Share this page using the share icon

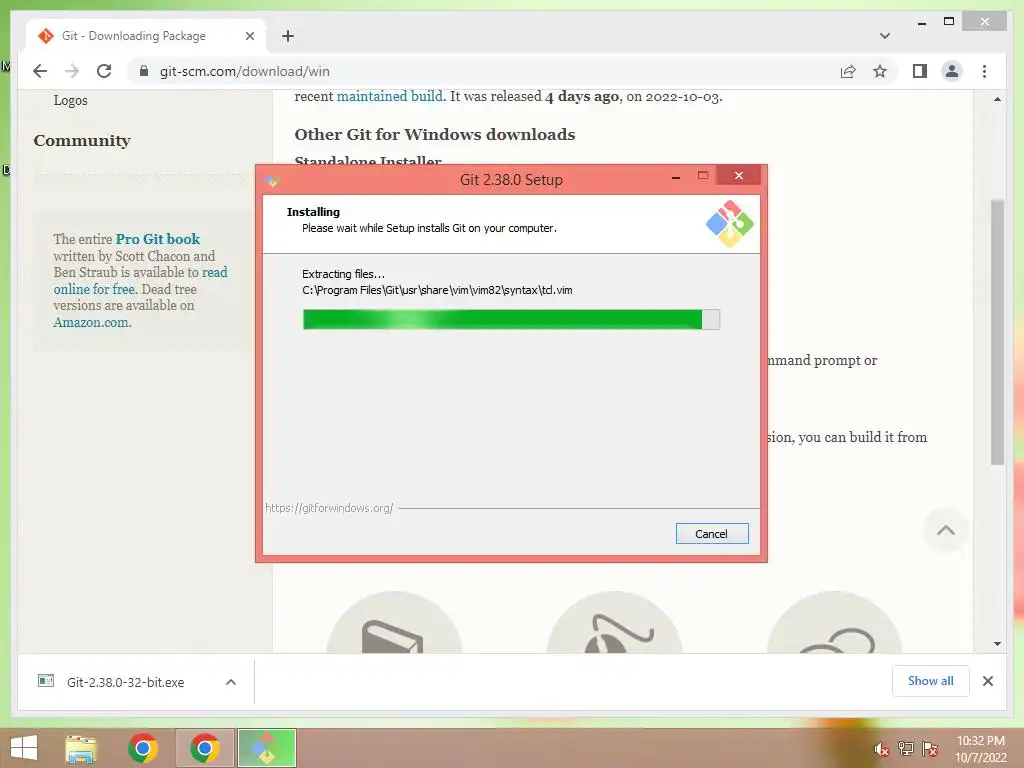(848, 71)
